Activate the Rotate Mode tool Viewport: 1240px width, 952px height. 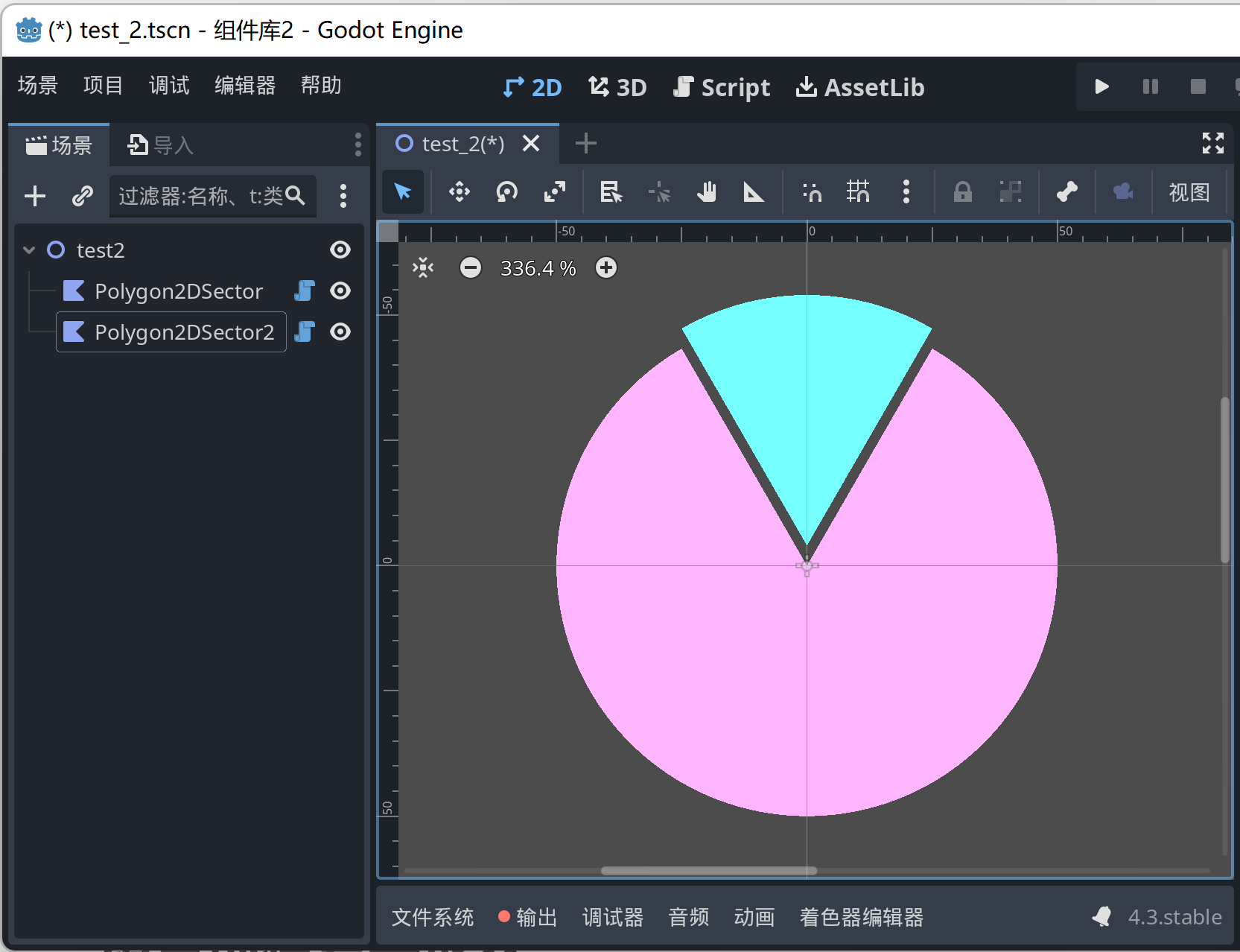click(x=507, y=192)
